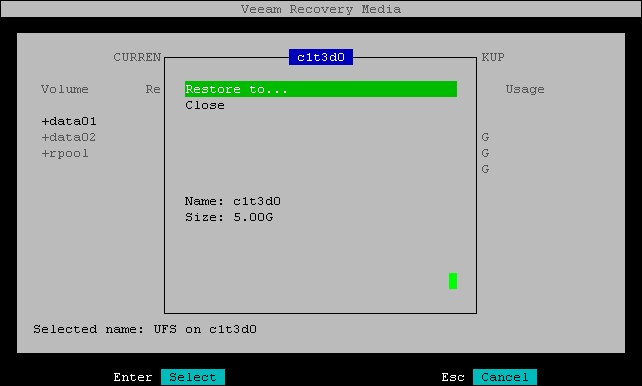This screenshot has width=642, height=386.
Task: Select the 'Restore to...' menu option
Action: 321,89
